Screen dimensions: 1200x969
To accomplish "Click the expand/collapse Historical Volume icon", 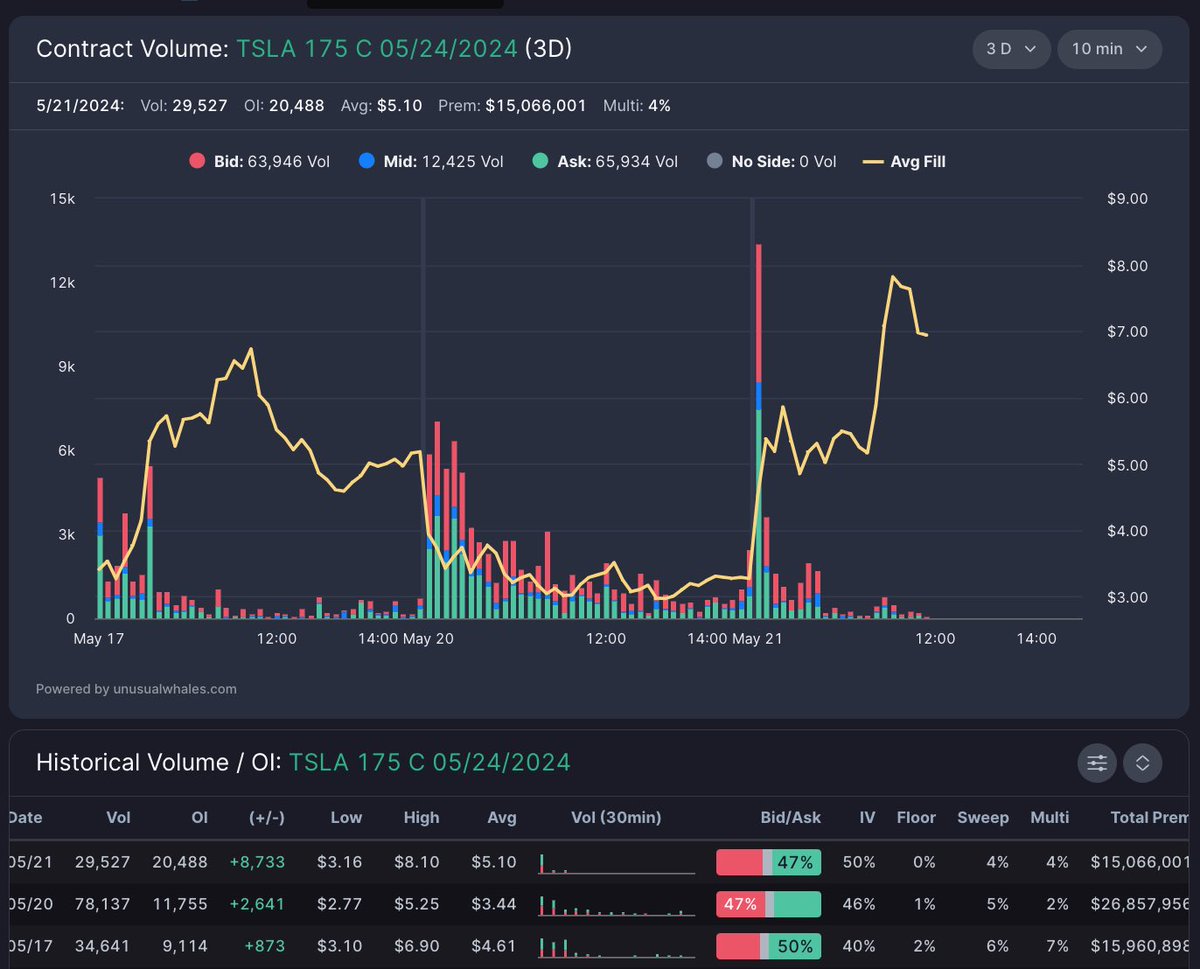I will tap(1143, 763).
